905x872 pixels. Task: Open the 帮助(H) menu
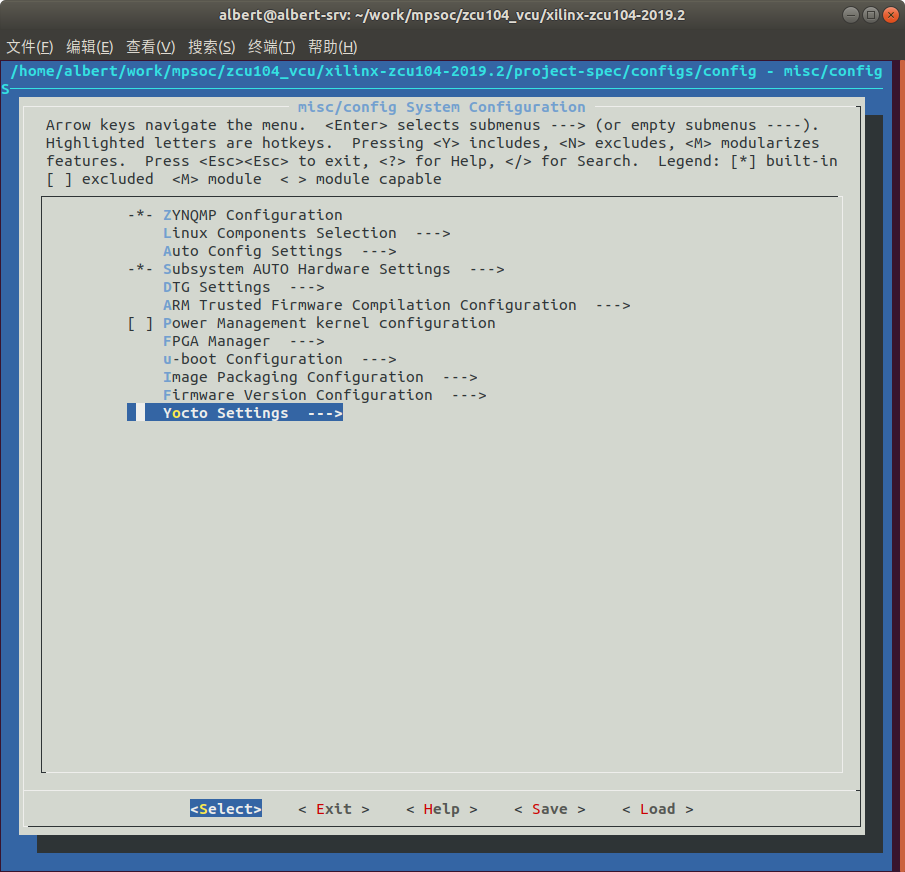pyautogui.click(x=332, y=47)
